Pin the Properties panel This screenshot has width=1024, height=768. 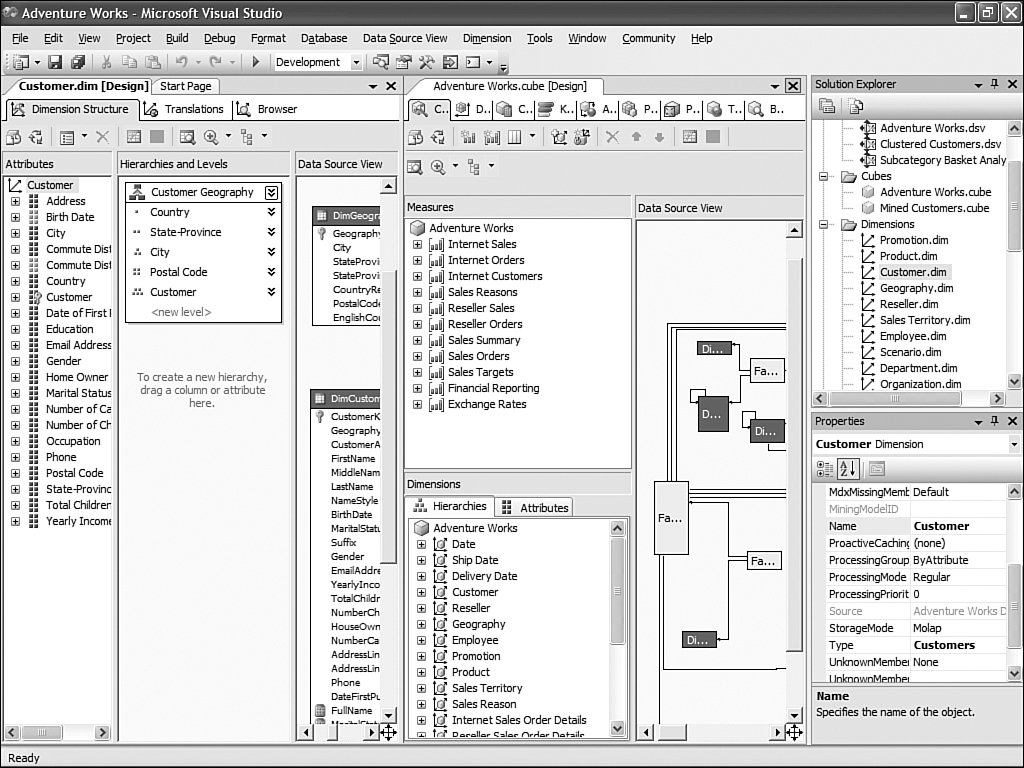pos(995,421)
